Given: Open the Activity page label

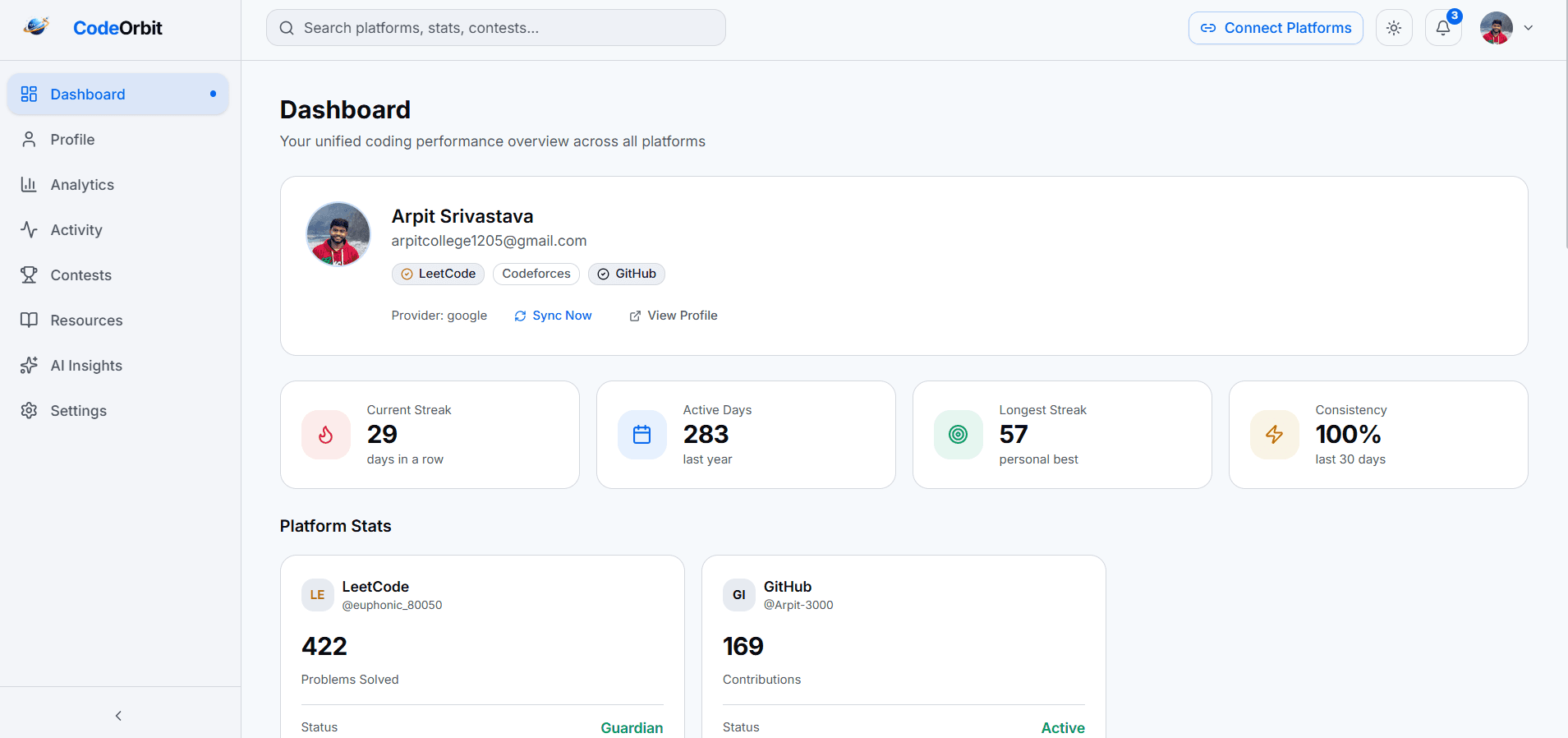Looking at the screenshot, I should click(x=76, y=230).
